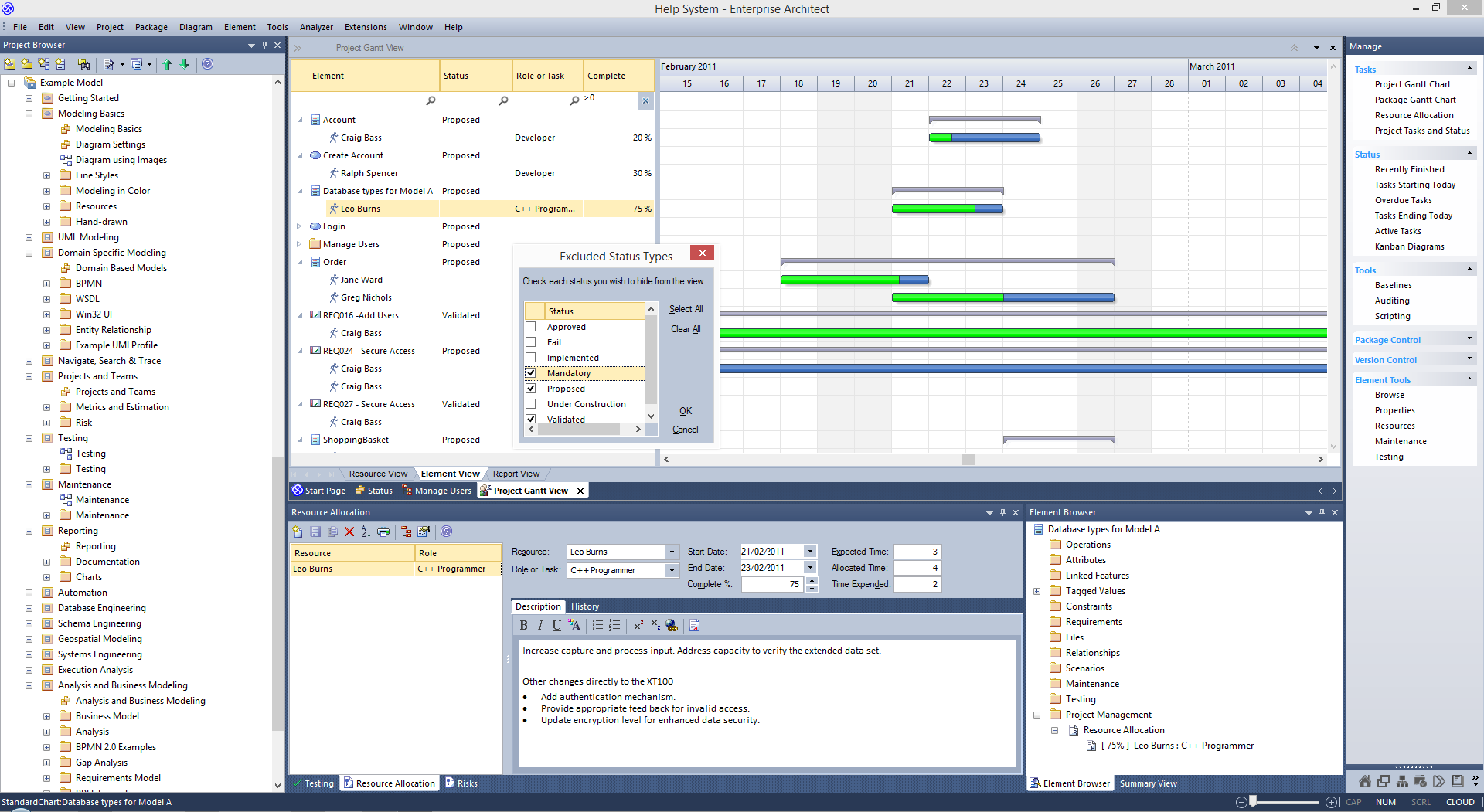Open the Role or Task dropdown
This screenshot has height=812, width=1484.
672,570
